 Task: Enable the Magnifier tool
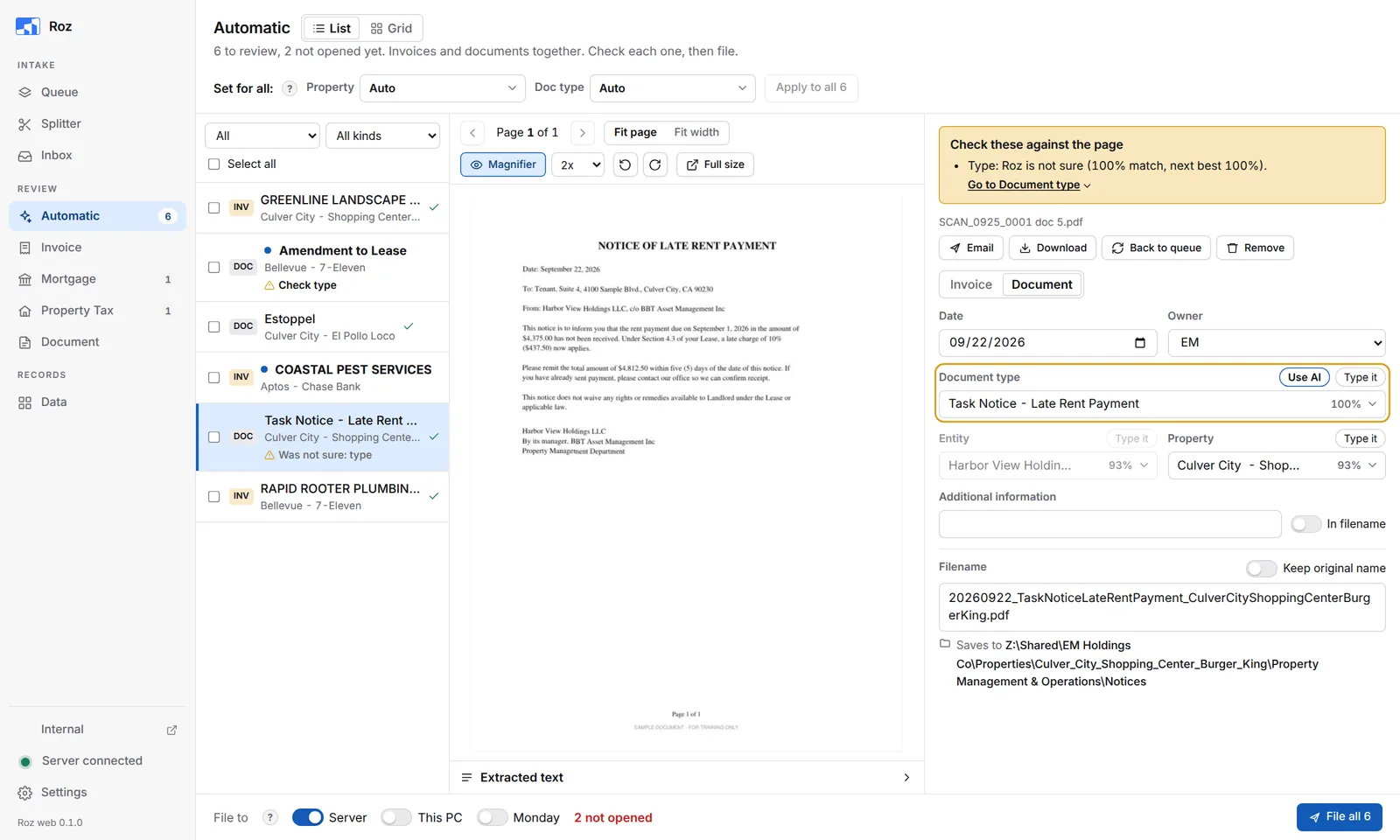pyautogui.click(x=503, y=164)
